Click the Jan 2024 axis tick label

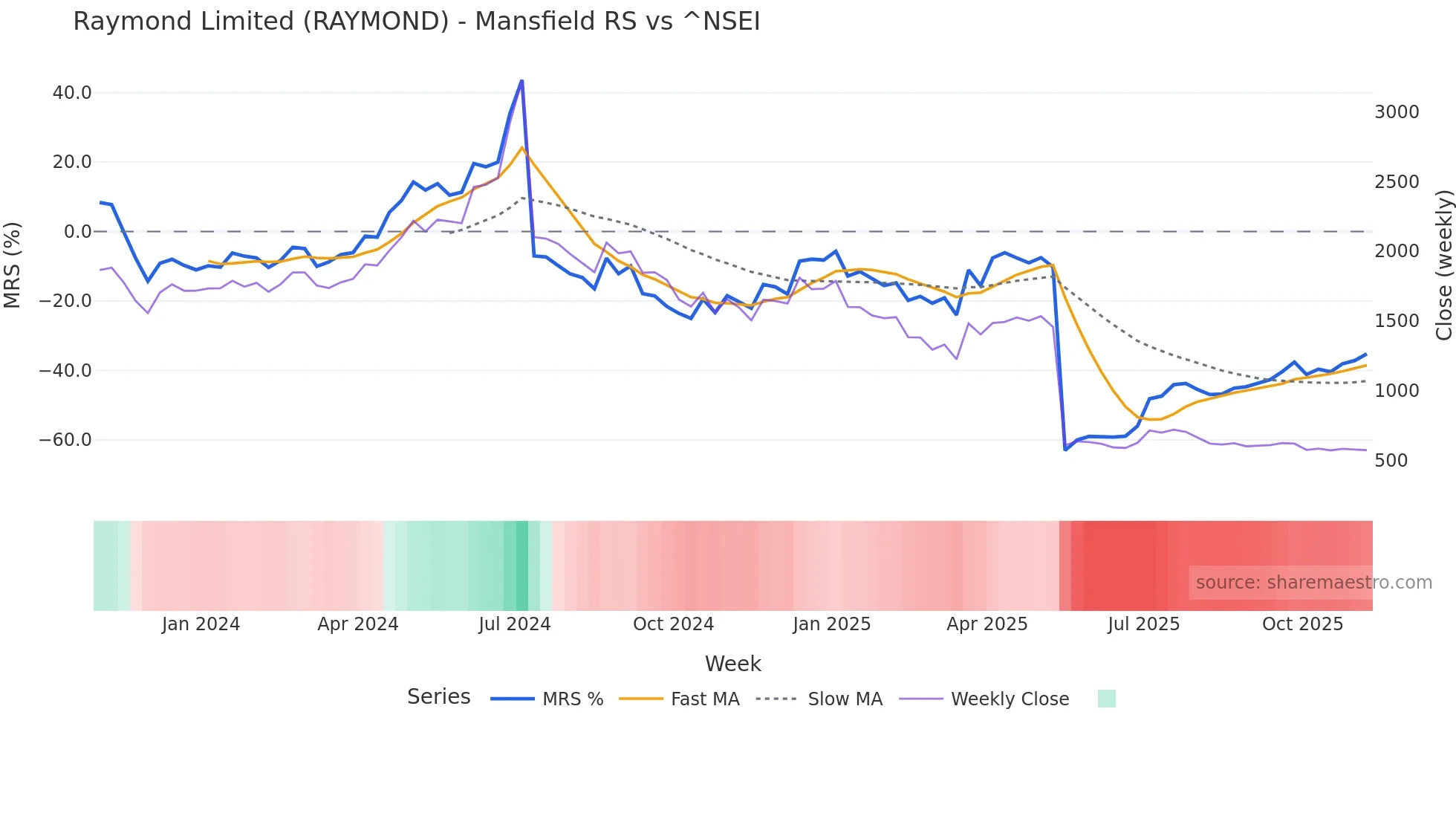pyautogui.click(x=201, y=624)
